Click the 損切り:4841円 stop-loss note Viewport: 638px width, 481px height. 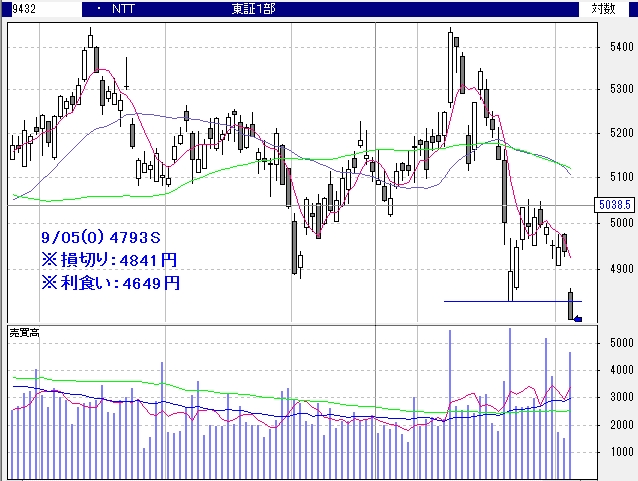110,260
